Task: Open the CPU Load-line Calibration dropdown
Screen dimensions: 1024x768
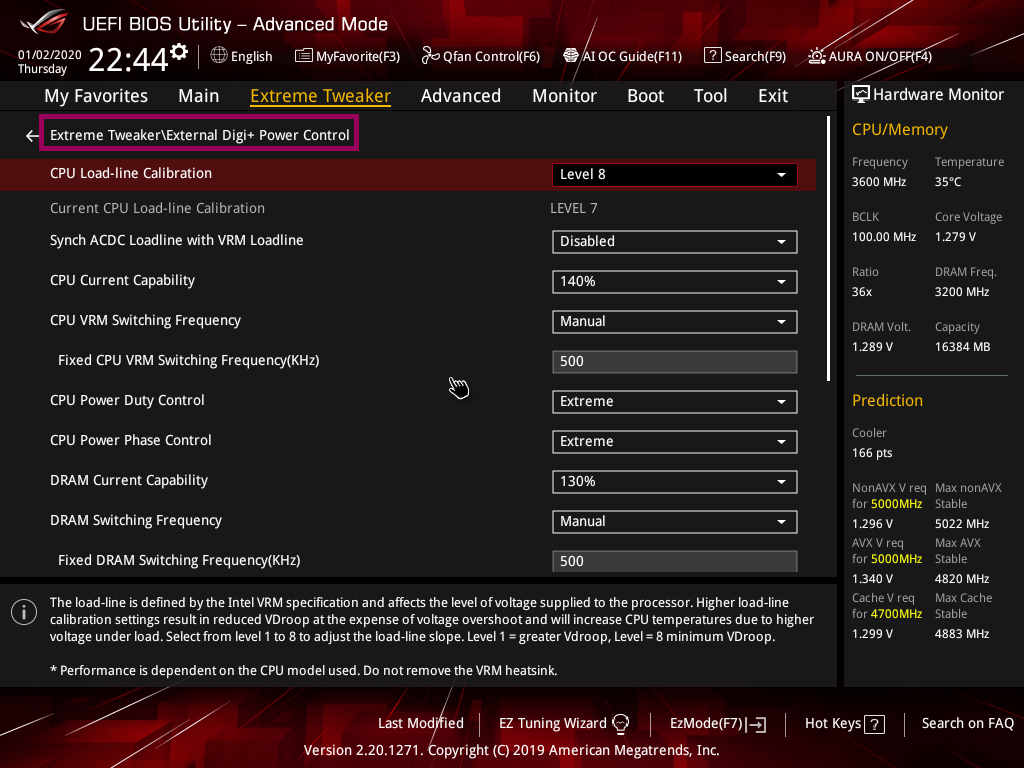Action: coord(675,174)
